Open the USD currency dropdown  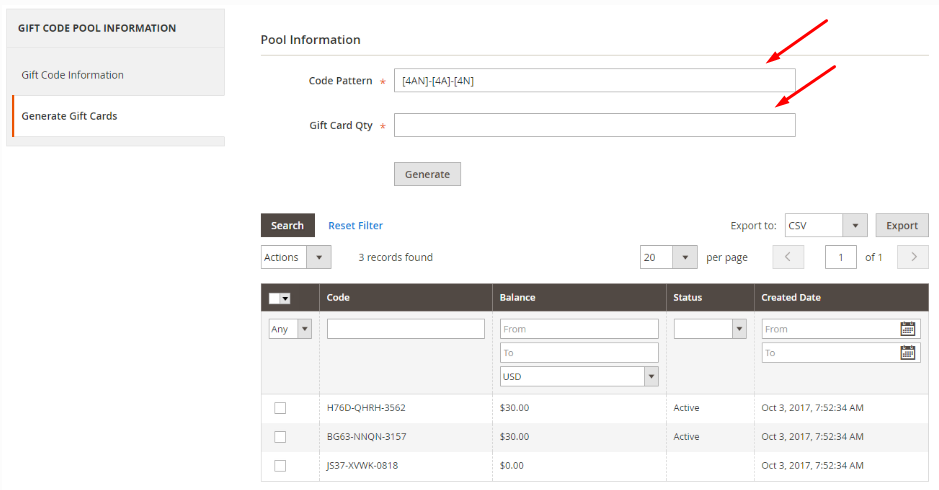[579, 376]
